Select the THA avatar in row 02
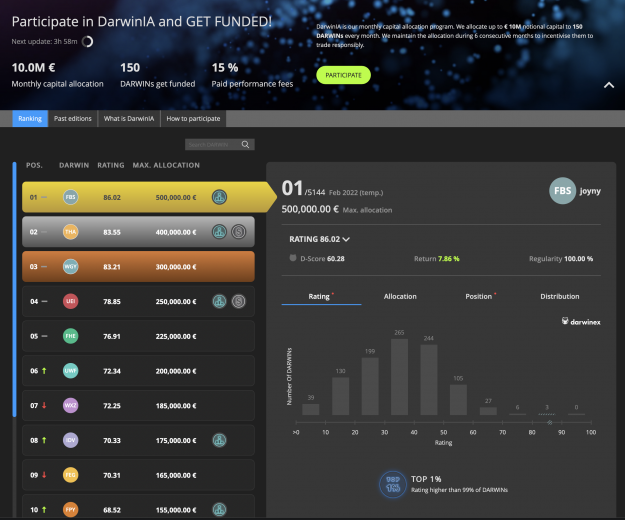Screen dimensions: 625x520 point(71,232)
